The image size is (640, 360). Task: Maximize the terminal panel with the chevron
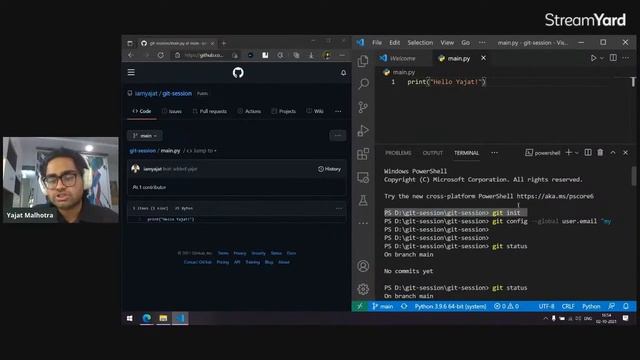613,152
